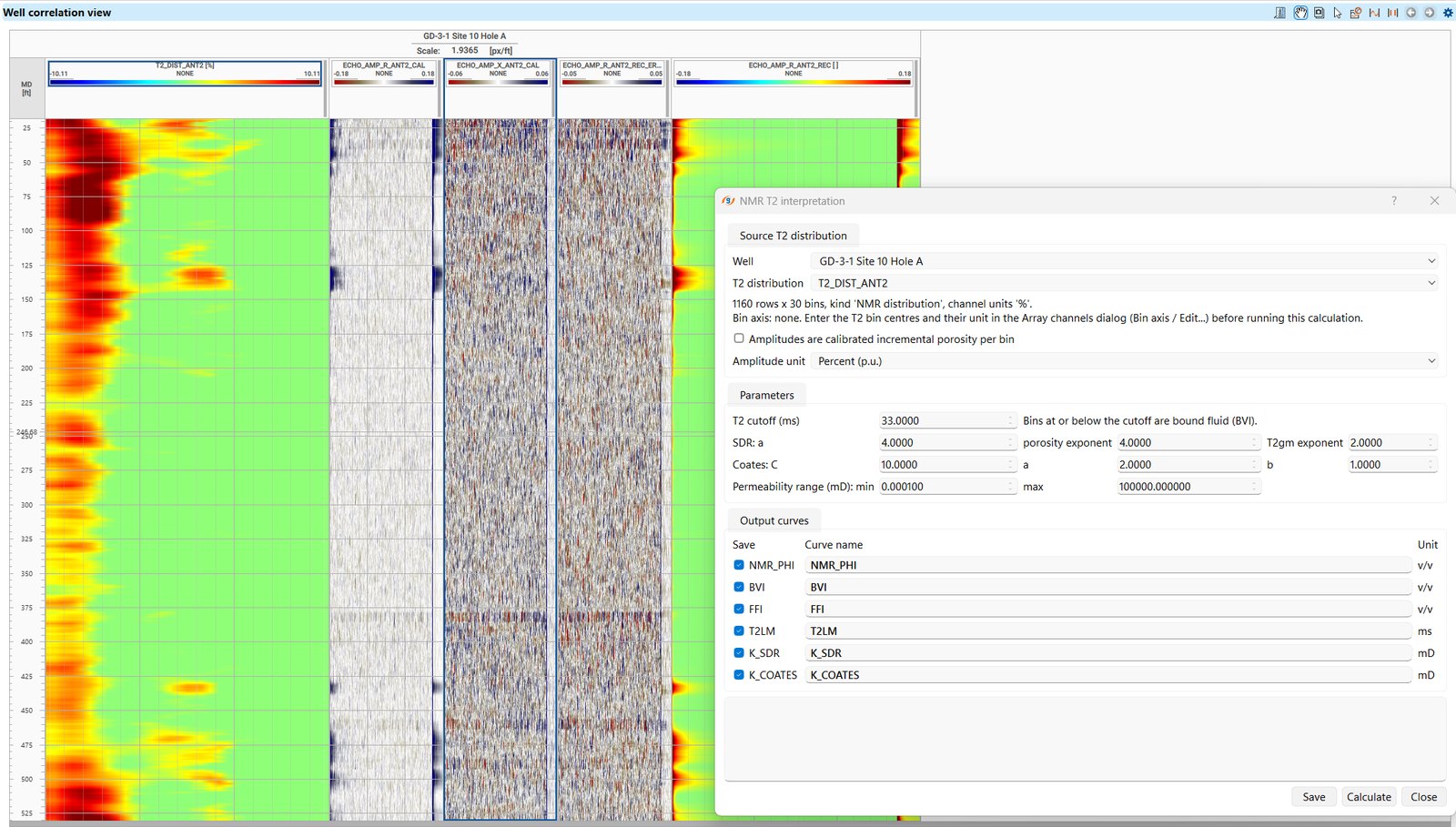The height and width of the screenshot is (827, 1456).
Task: Click the permeability max input field
Action: [1188, 486]
